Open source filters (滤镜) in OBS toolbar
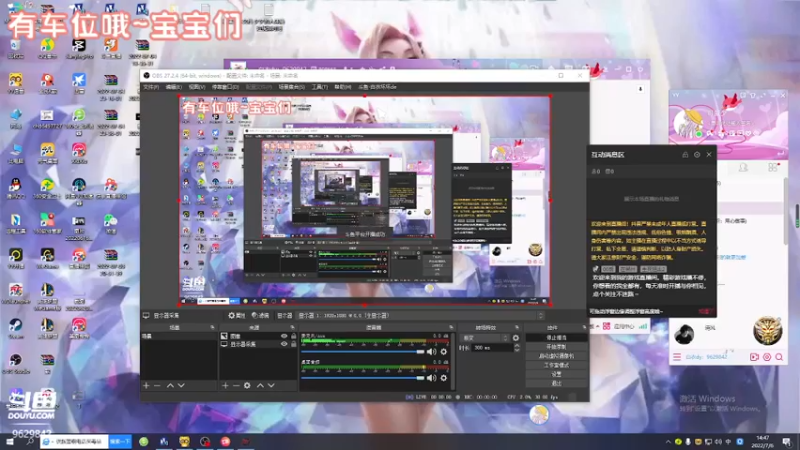 coord(261,316)
